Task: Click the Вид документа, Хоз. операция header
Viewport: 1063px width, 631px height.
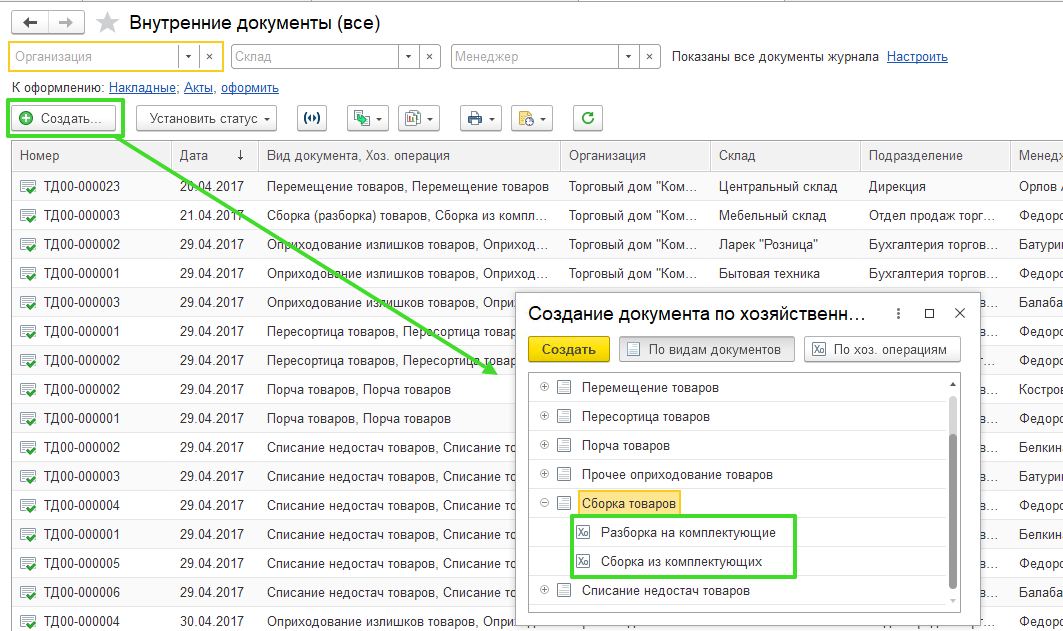Action: (x=409, y=156)
